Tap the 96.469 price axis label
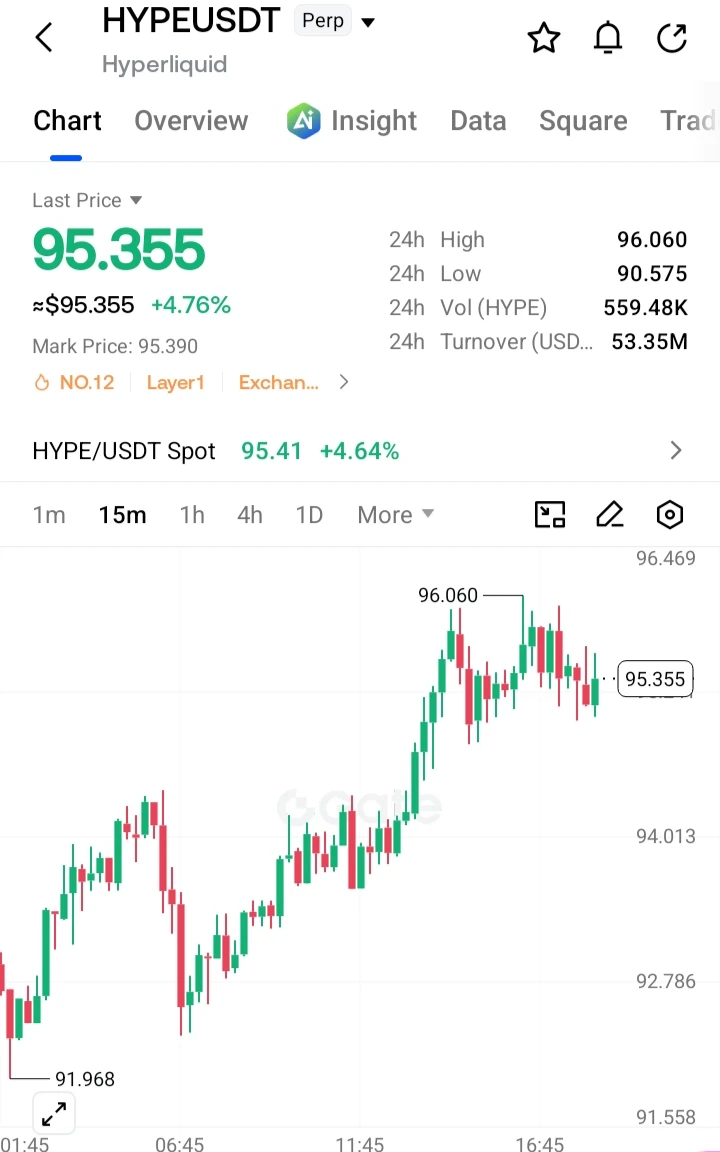This screenshot has height=1152, width=720. [x=665, y=558]
